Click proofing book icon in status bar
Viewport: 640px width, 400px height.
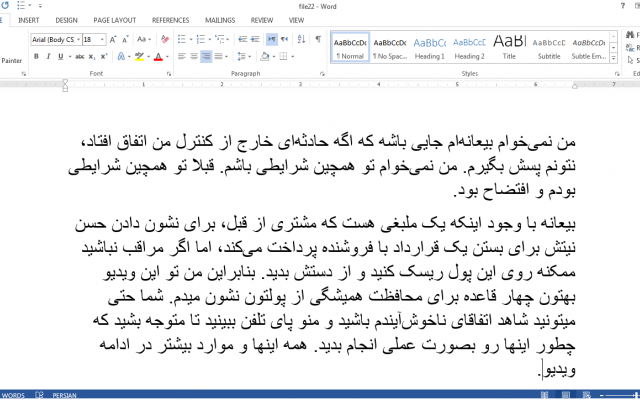[39, 395]
